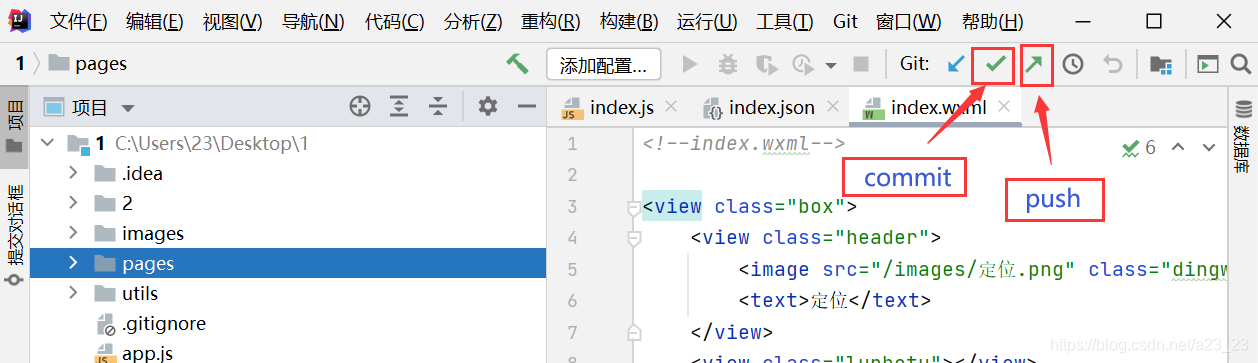Screen dimensions: 1258x363
Task: Open Git history clock icon
Action: 1072,64
